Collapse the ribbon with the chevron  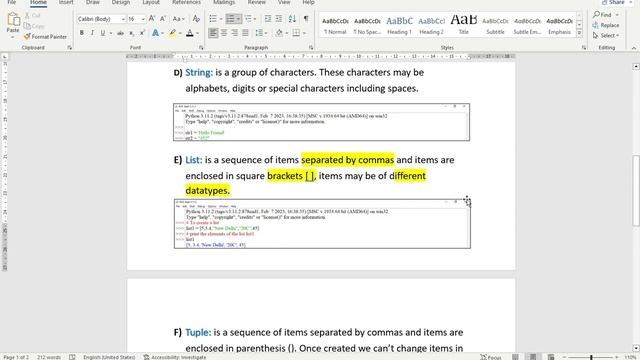click(x=633, y=48)
